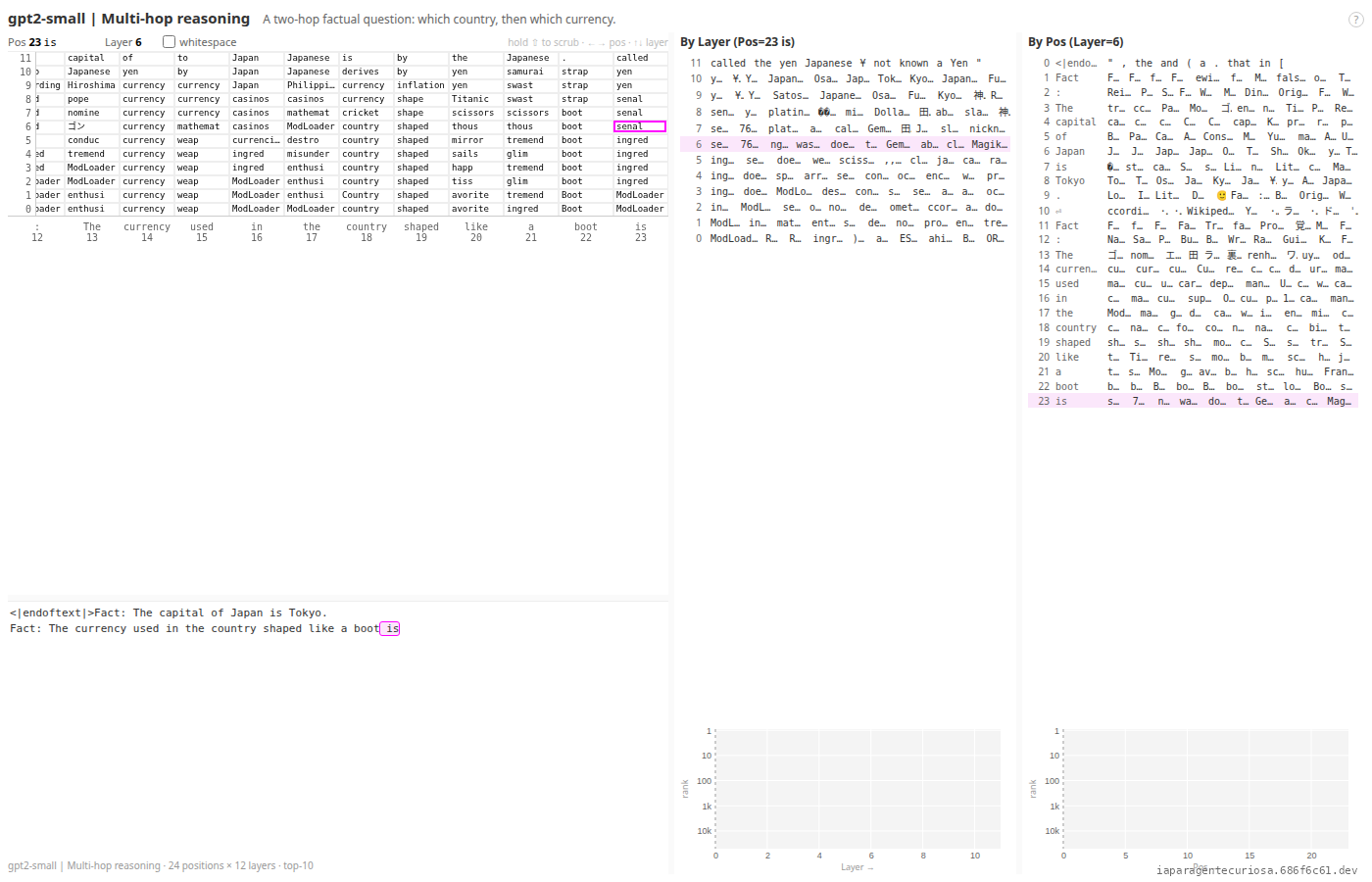This screenshot has width=1372, height=882.
Task: Select position 22 'boot' row in By Pos
Action: click(x=1193, y=386)
